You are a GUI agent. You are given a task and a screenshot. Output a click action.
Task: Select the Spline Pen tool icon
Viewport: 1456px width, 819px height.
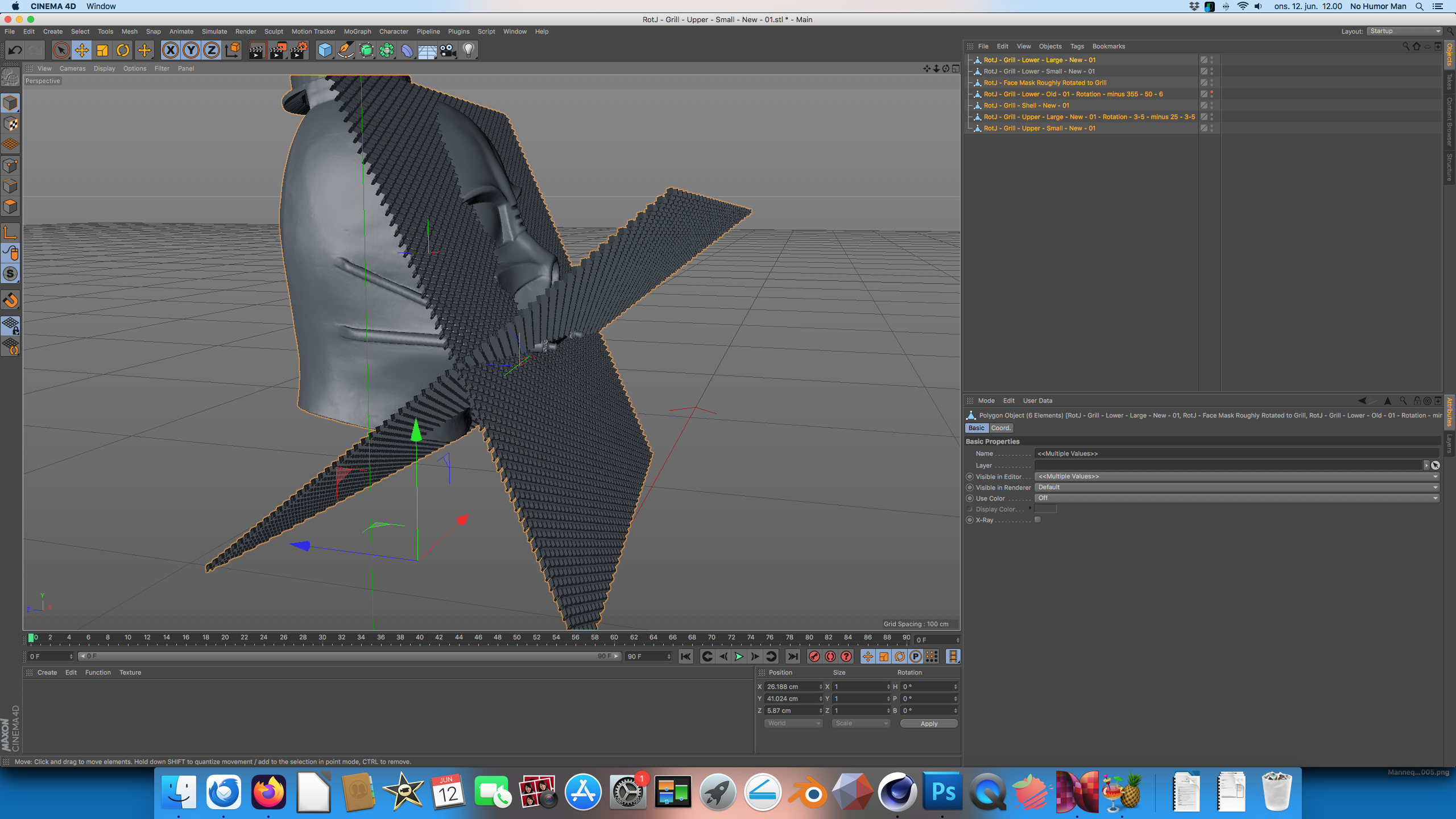coord(345,51)
